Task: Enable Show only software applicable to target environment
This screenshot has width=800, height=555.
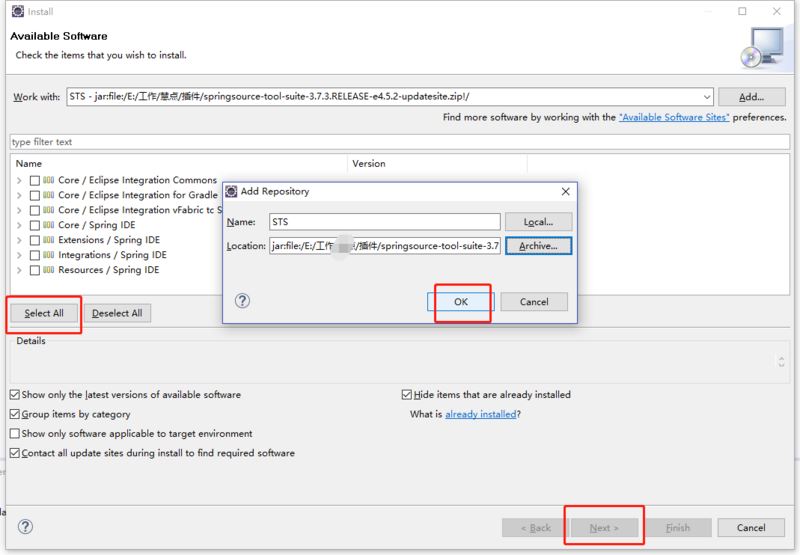Action: pos(15,434)
